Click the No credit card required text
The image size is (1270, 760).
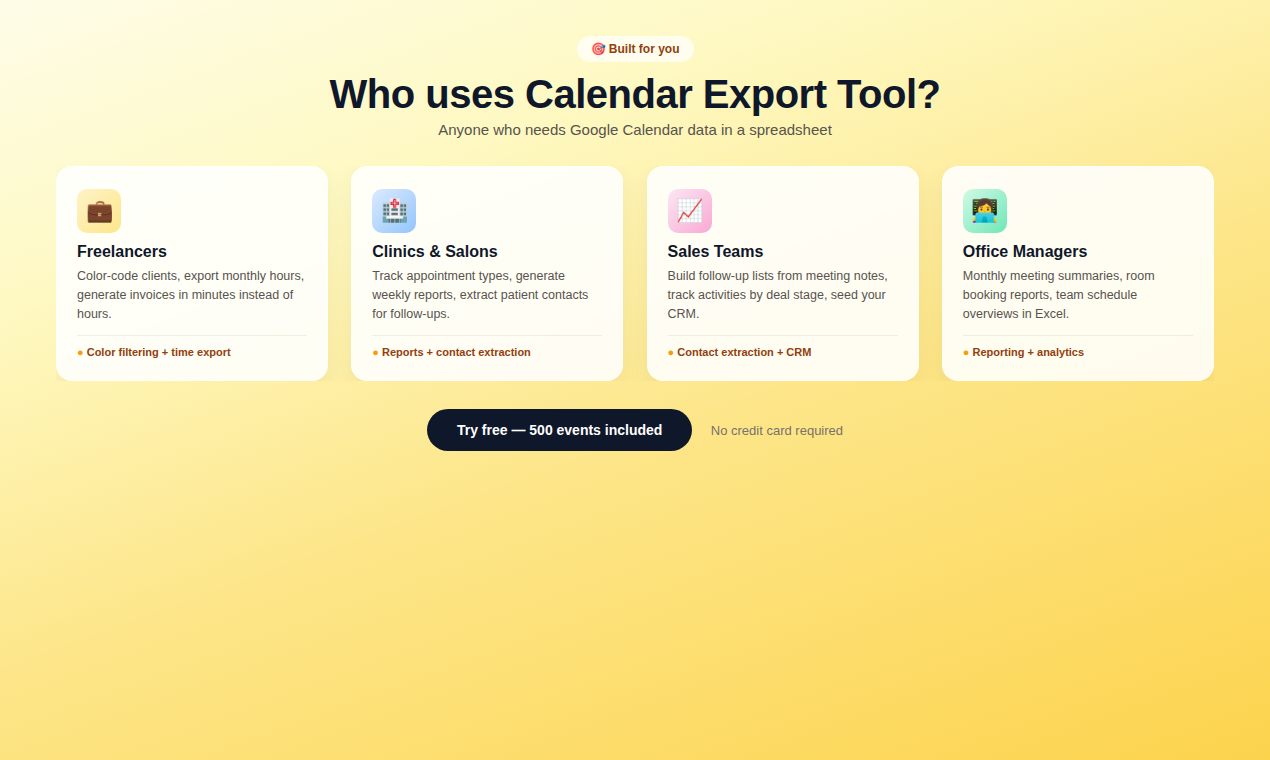pos(776,430)
